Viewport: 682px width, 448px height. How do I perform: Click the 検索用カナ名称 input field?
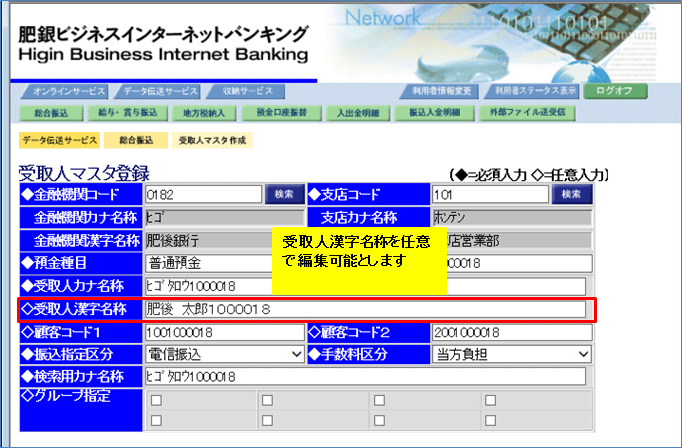366,376
